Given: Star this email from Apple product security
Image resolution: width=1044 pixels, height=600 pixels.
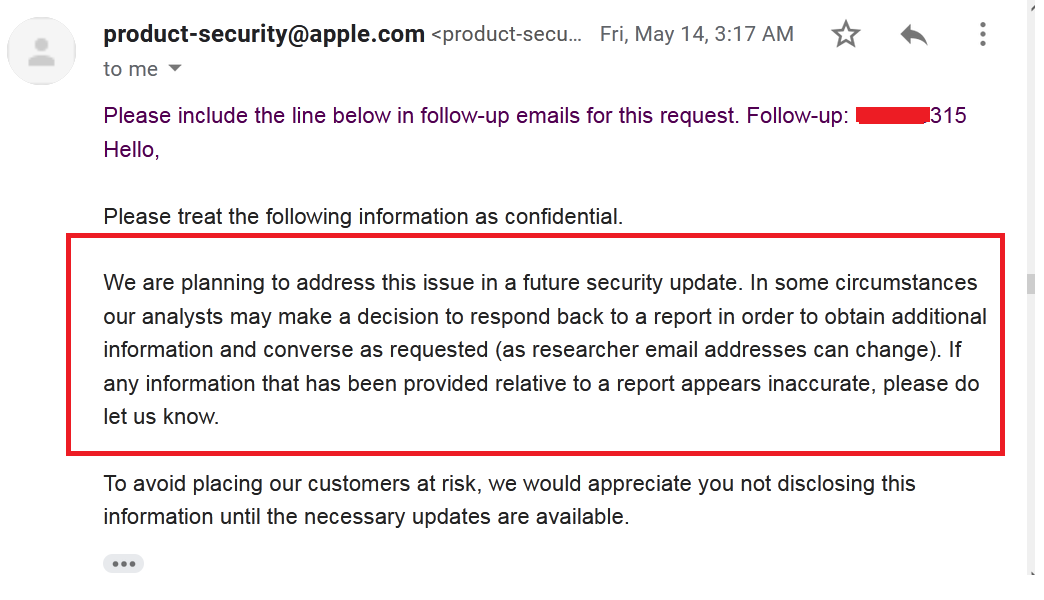Looking at the screenshot, I should pyautogui.click(x=846, y=35).
